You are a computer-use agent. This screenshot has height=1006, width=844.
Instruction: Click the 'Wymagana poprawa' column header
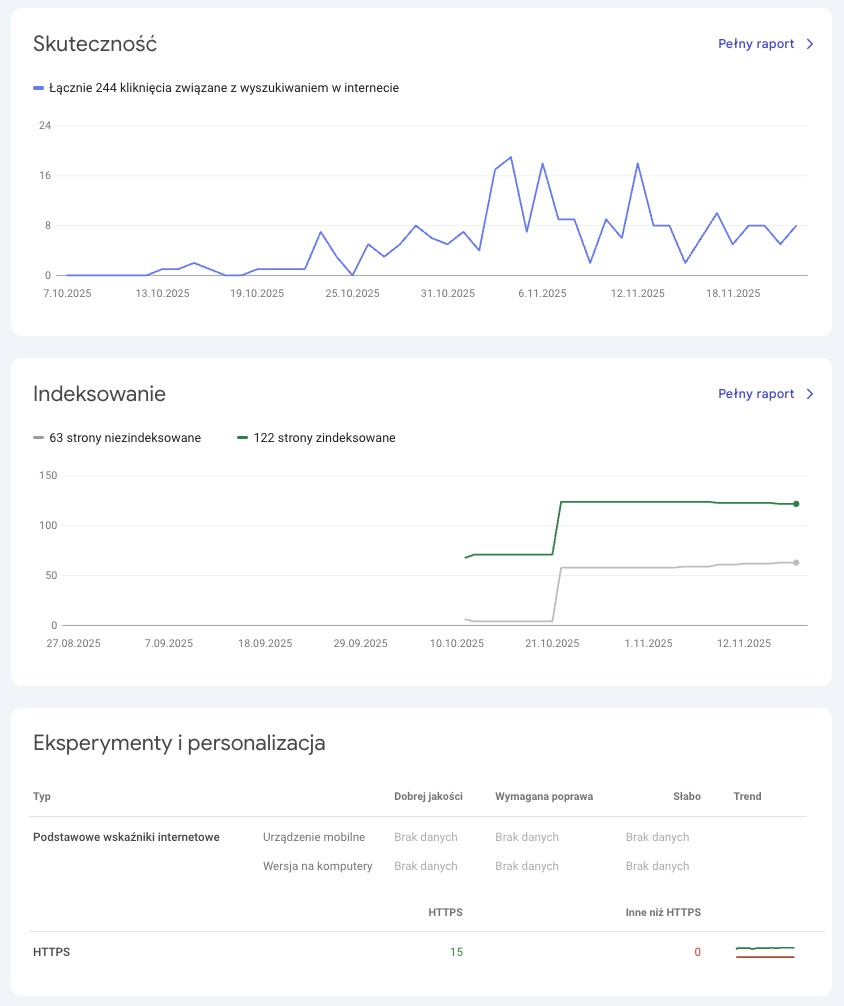point(544,796)
